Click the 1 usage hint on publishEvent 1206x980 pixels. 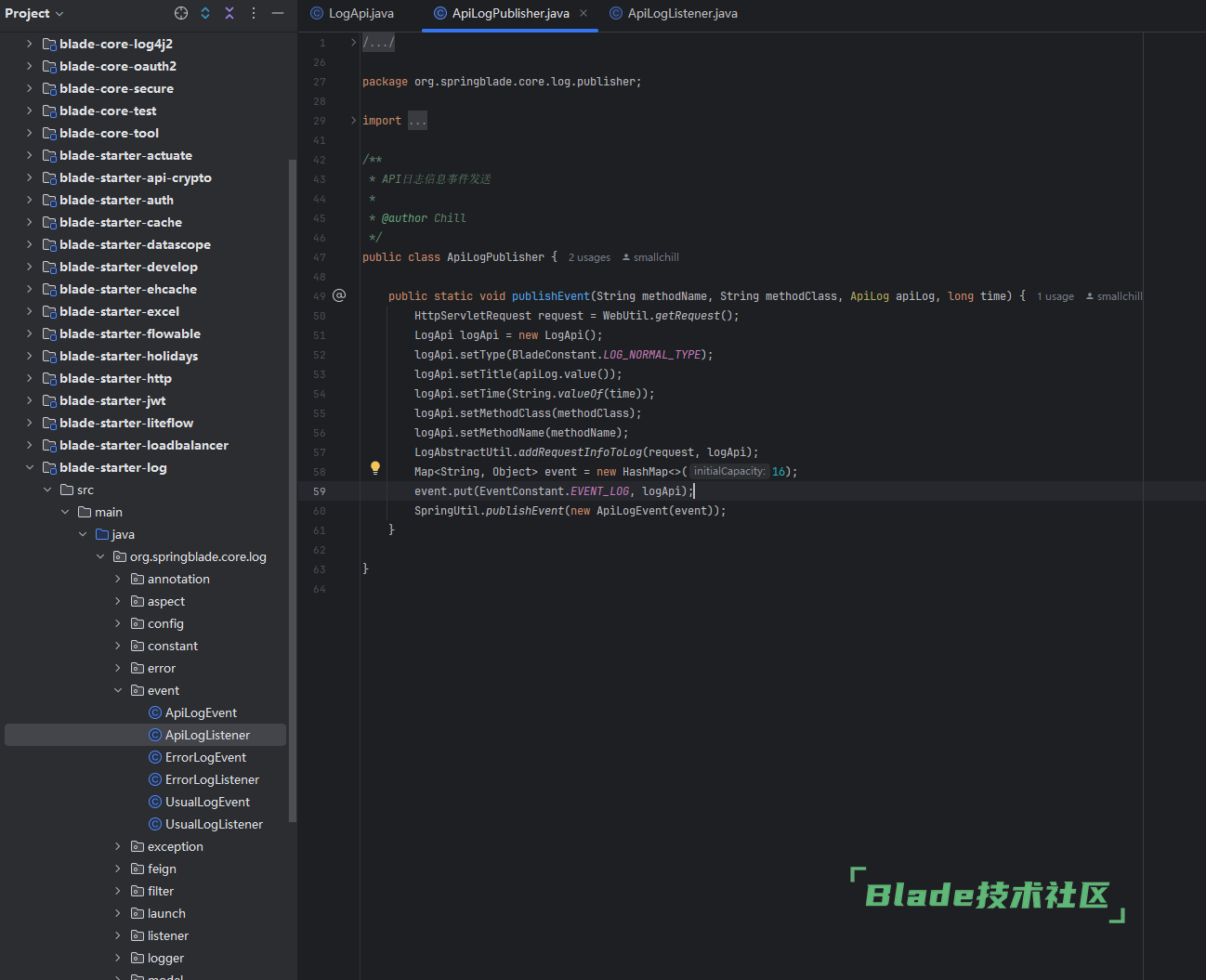tap(1055, 296)
